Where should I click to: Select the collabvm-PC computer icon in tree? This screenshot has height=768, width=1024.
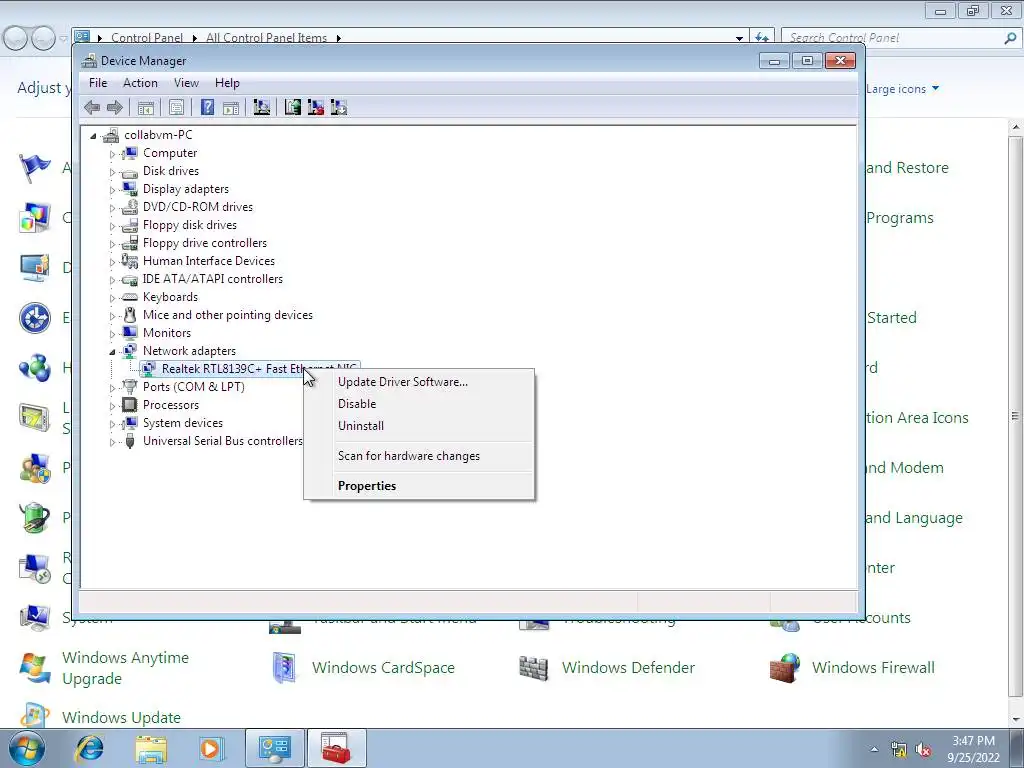coord(112,135)
